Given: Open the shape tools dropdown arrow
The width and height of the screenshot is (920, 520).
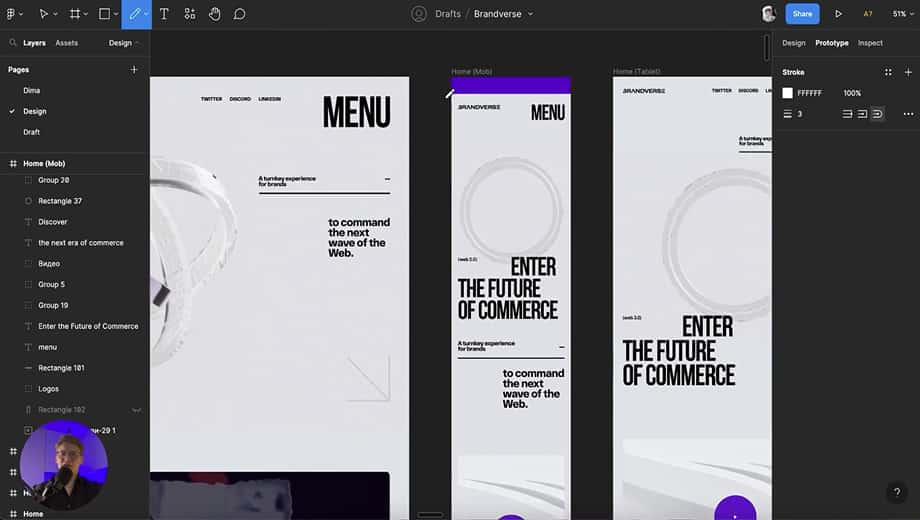Looking at the screenshot, I should click(x=116, y=14).
